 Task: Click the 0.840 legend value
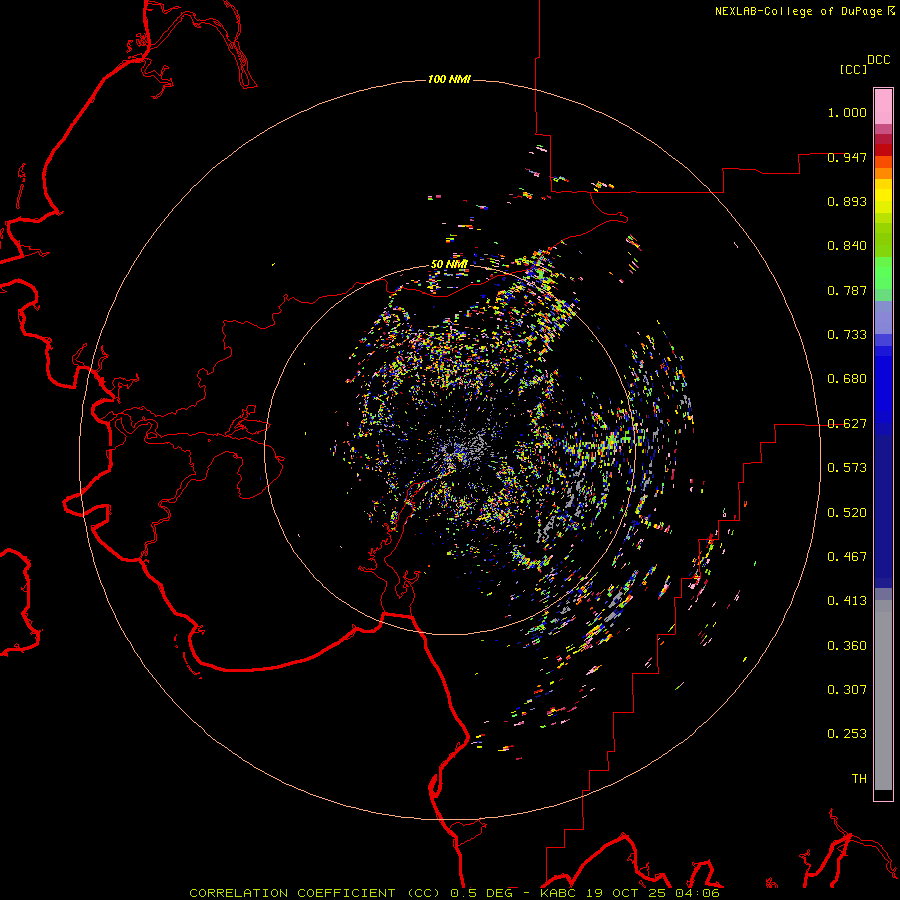(847, 246)
